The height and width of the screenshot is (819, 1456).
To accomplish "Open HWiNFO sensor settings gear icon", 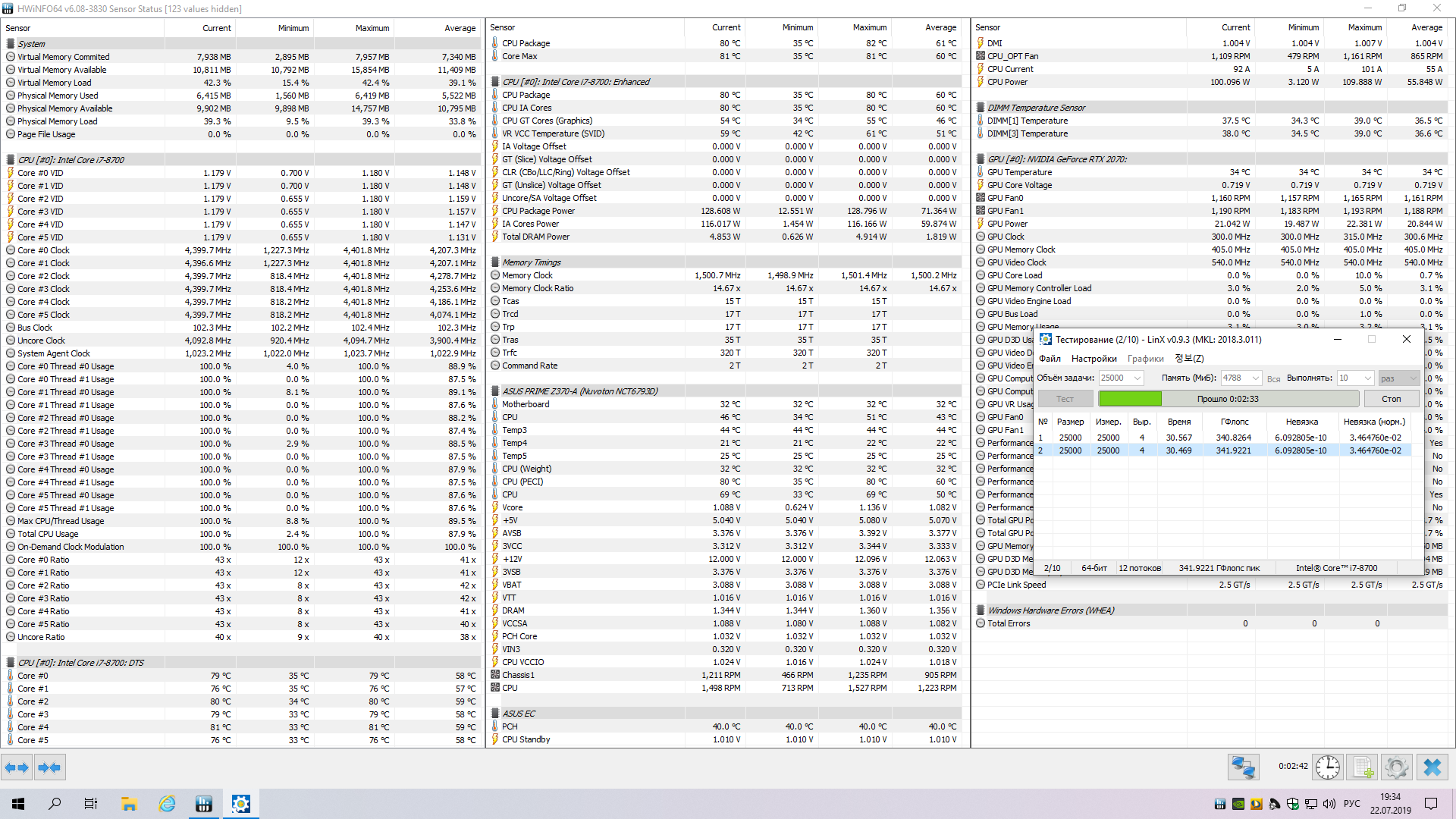I will pos(1397,767).
